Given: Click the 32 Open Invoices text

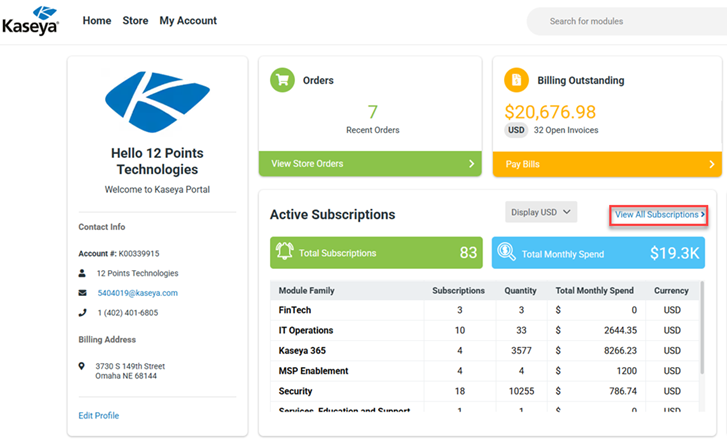Looking at the screenshot, I should (x=566, y=130).
